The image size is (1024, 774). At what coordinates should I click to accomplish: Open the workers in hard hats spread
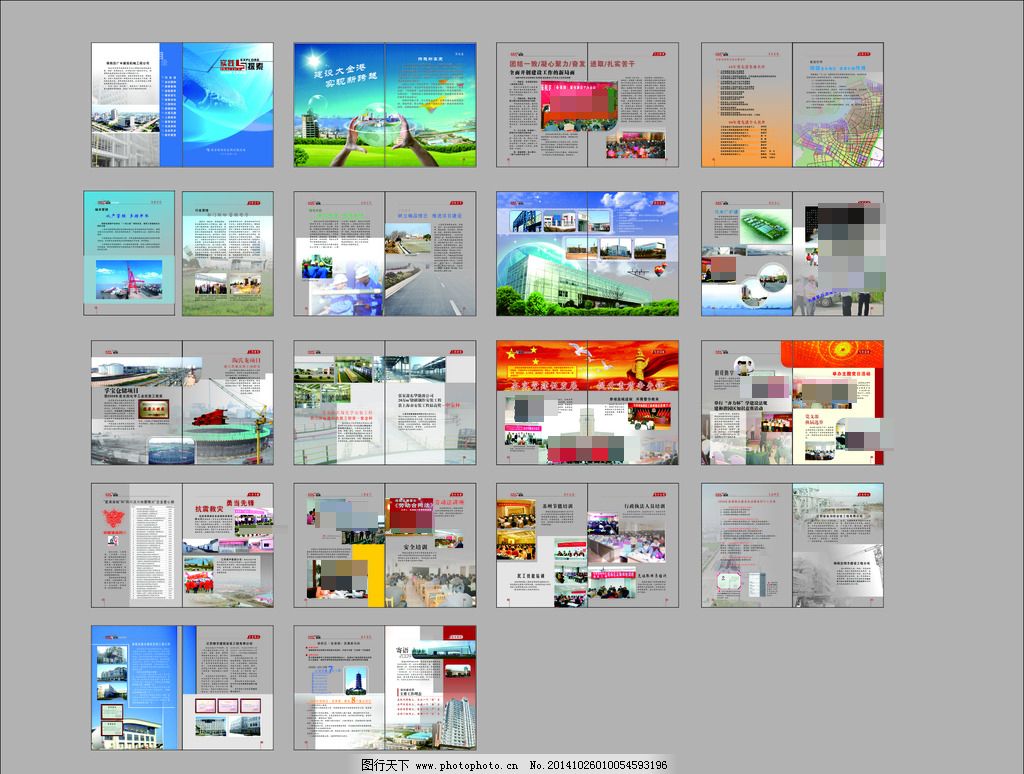pyautogui.click(x=385, y=254)
